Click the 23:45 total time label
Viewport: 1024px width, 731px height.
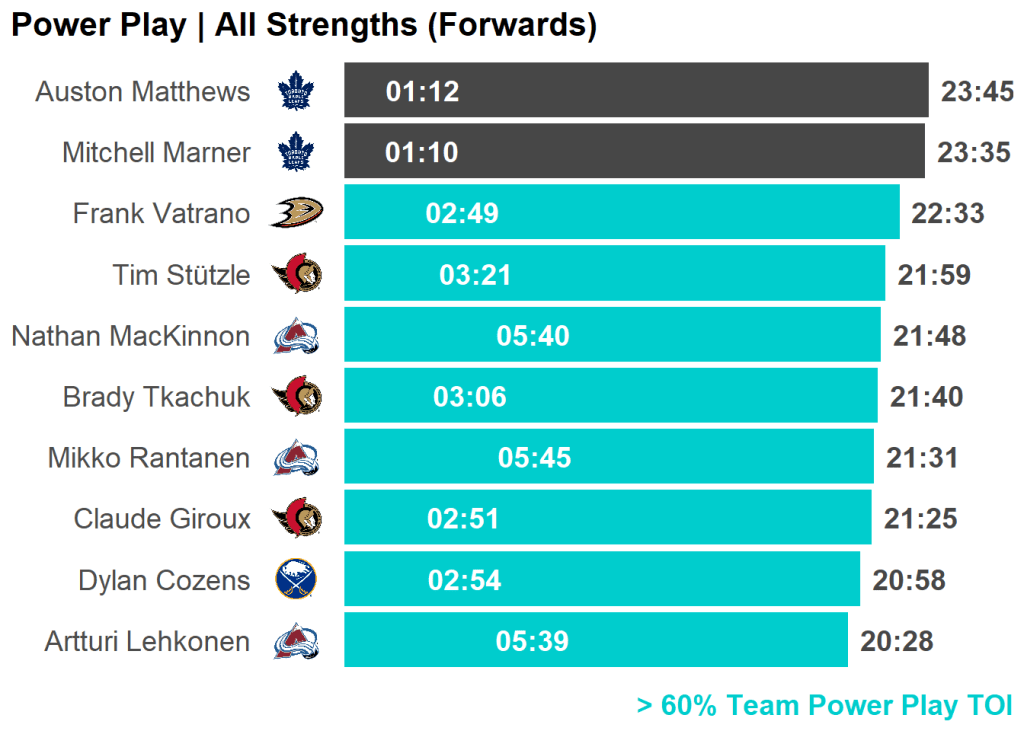coord(977,92)
